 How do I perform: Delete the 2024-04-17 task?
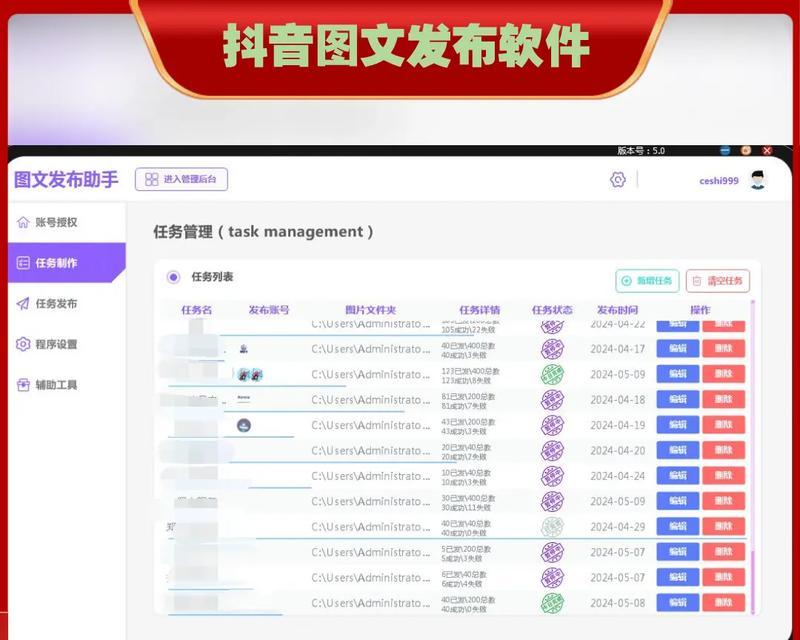point(723,349)
